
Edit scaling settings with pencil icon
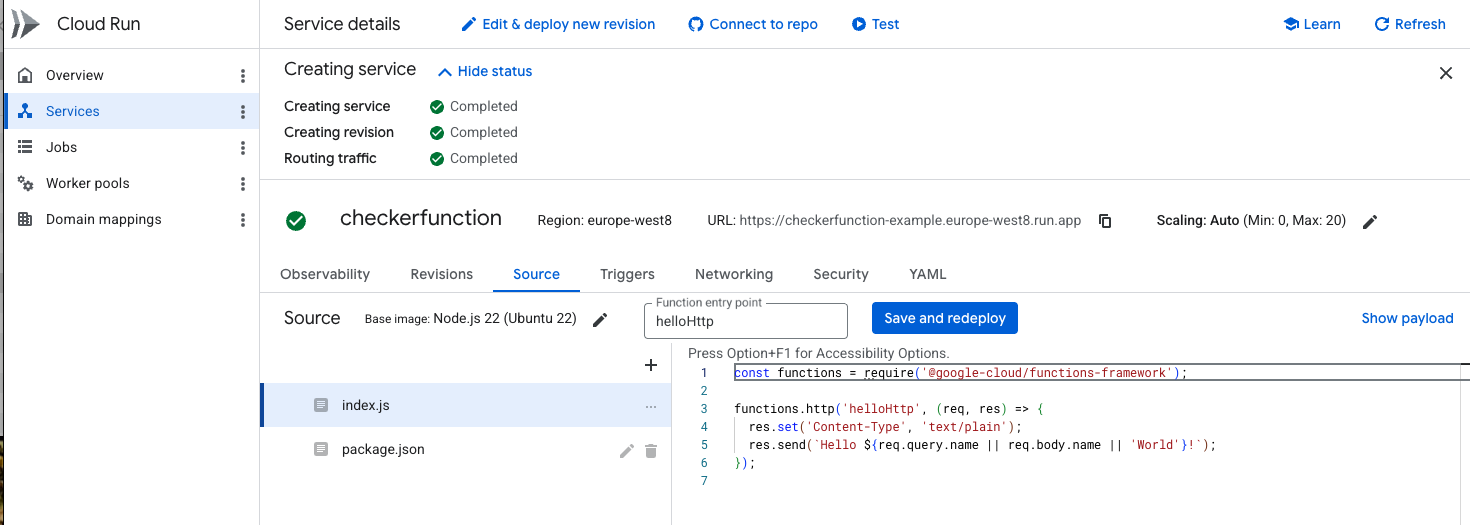pos(1370,221)
